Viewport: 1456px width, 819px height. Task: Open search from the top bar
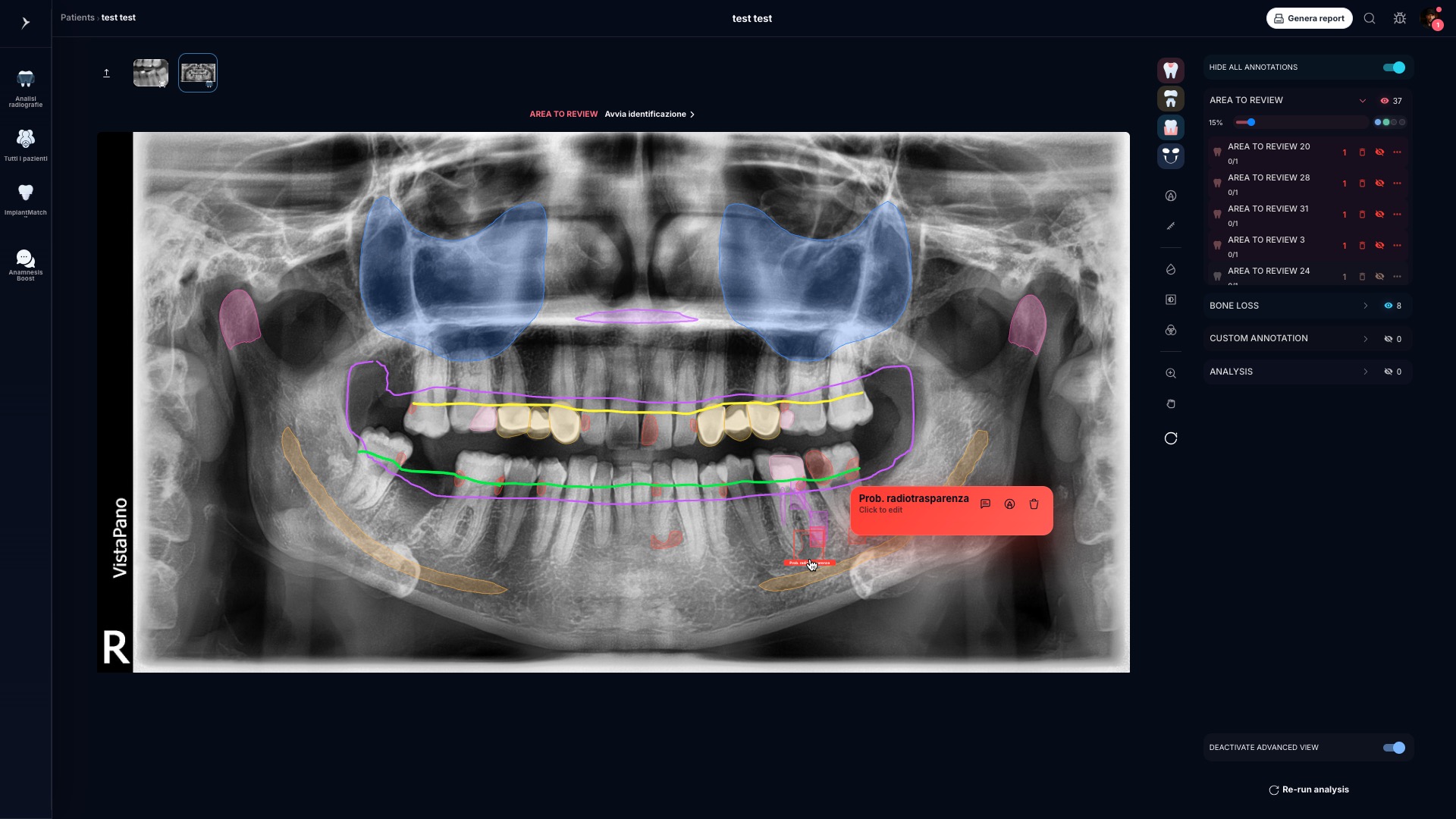coord(1370,18)
